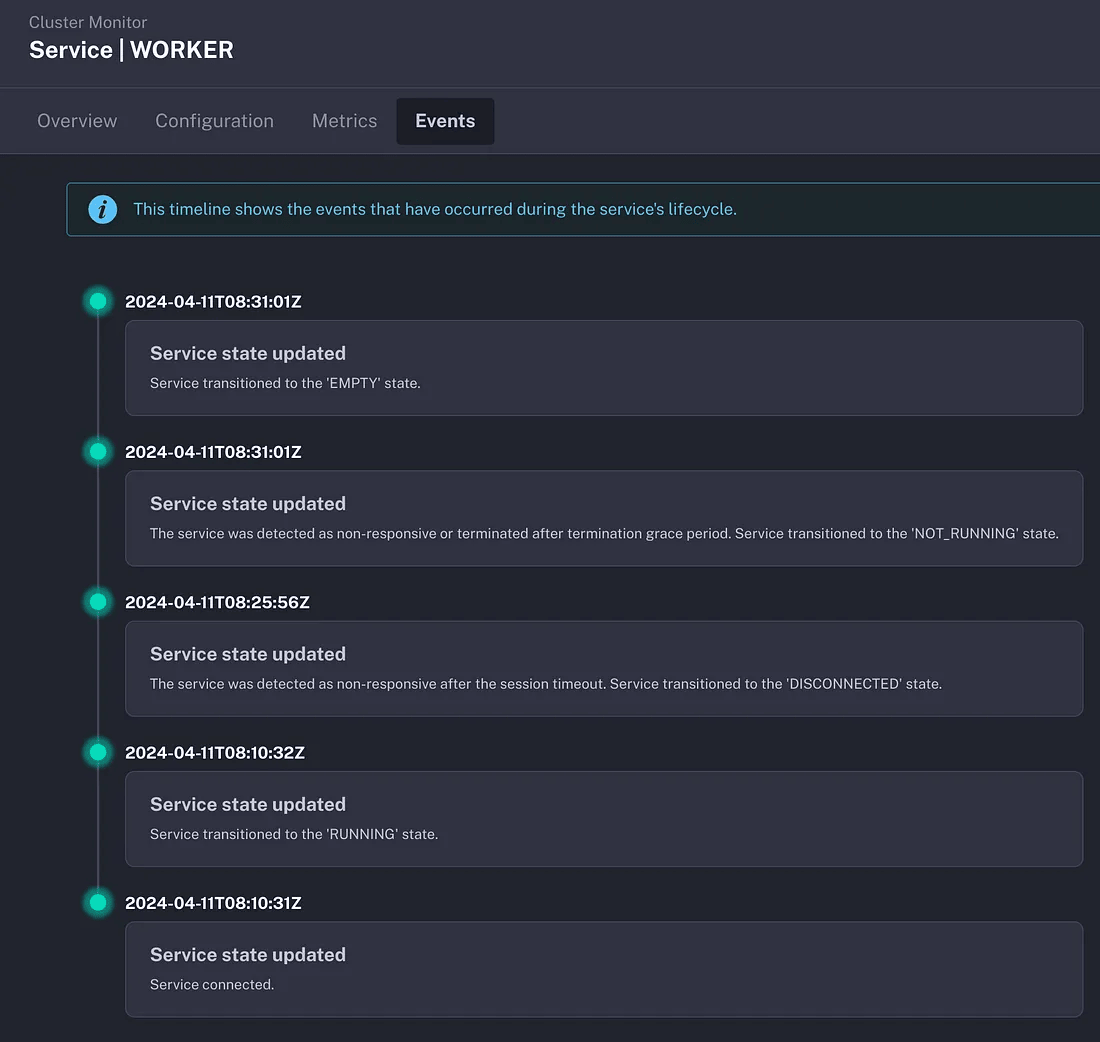Click the timeline marker at 2024-04-11T08:10:31Z
The height and width of the screenshot is (1042, 1100).
tap(98, 902)
